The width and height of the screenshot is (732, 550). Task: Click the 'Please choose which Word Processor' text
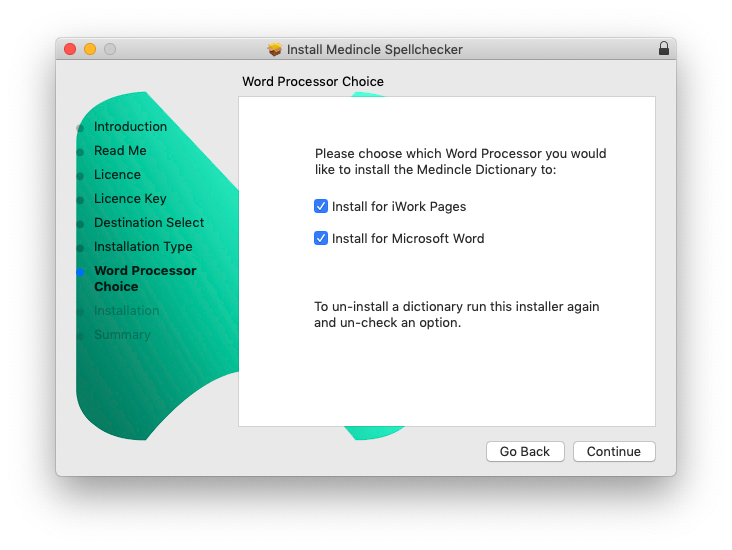click(x=460, y=162)
